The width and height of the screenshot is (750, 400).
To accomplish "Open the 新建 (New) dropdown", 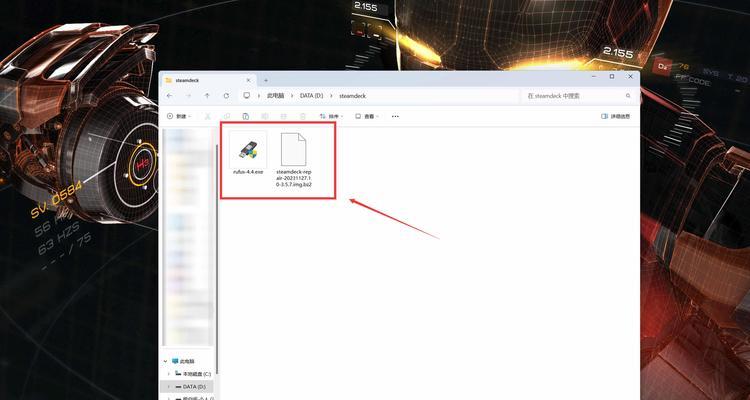I will (x=179, y=116).
